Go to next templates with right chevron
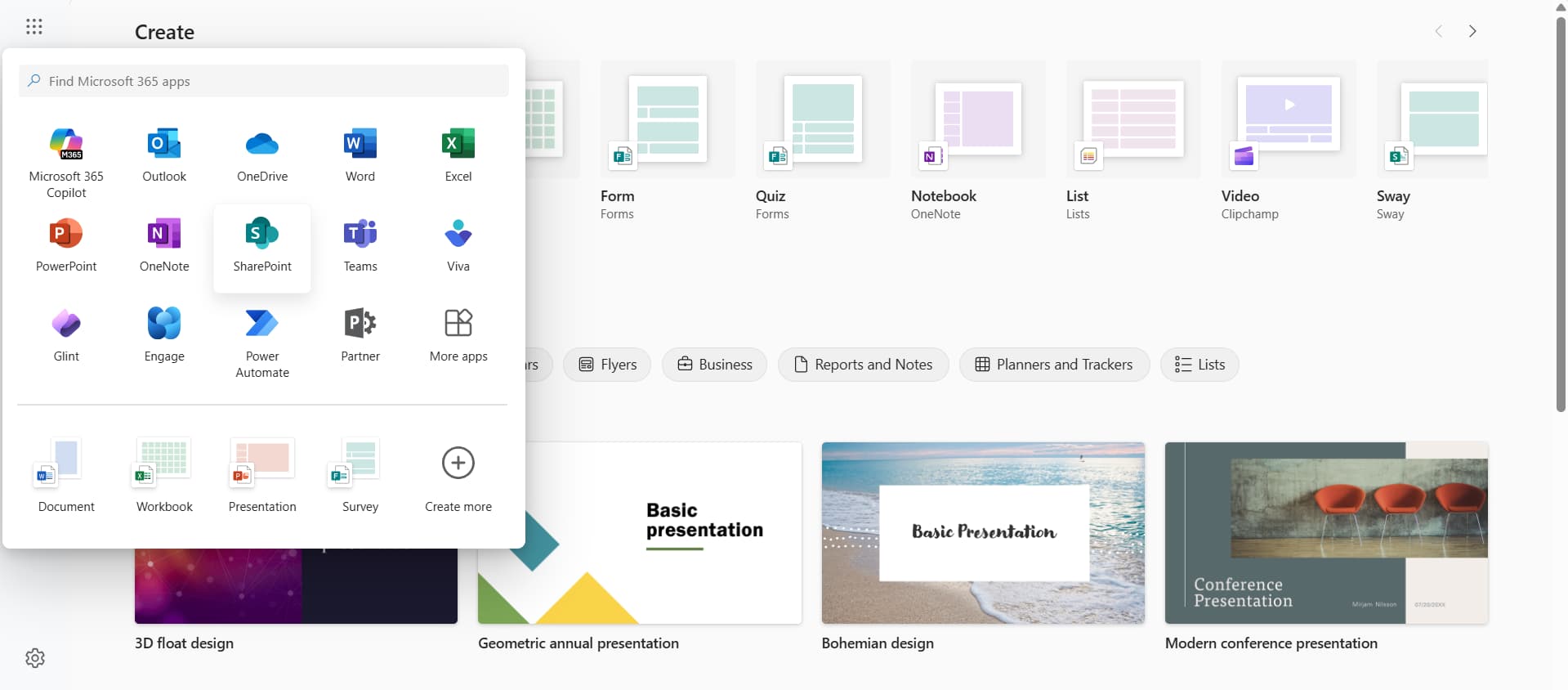The width and height of the screenshot is (1568, 690). pos(1472,31)
